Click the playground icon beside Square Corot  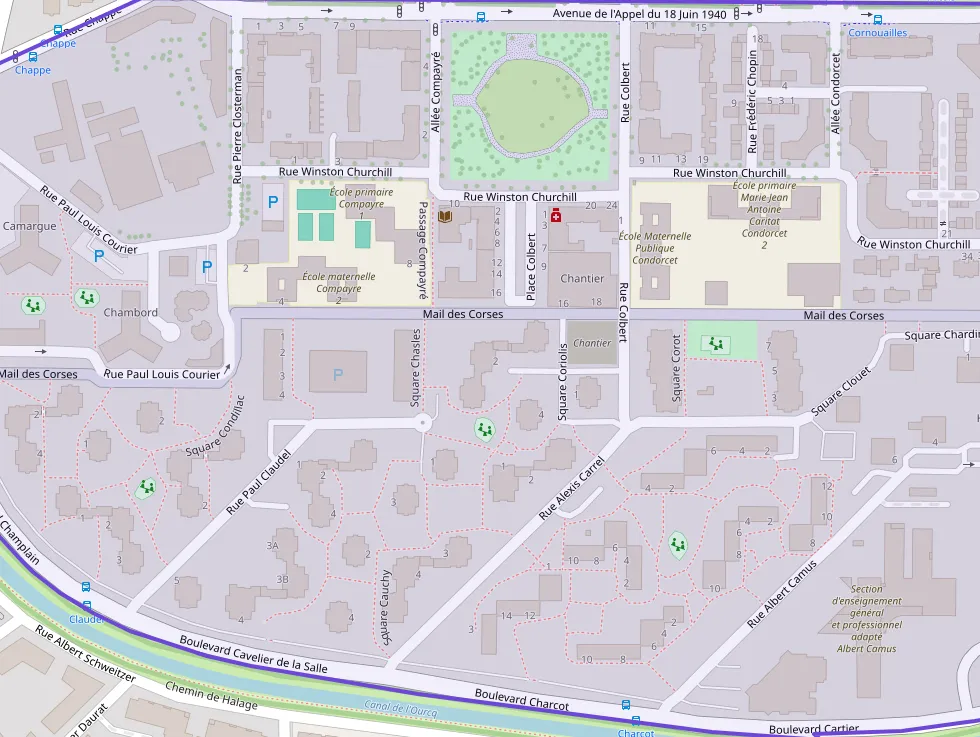(x=716, y=344)
